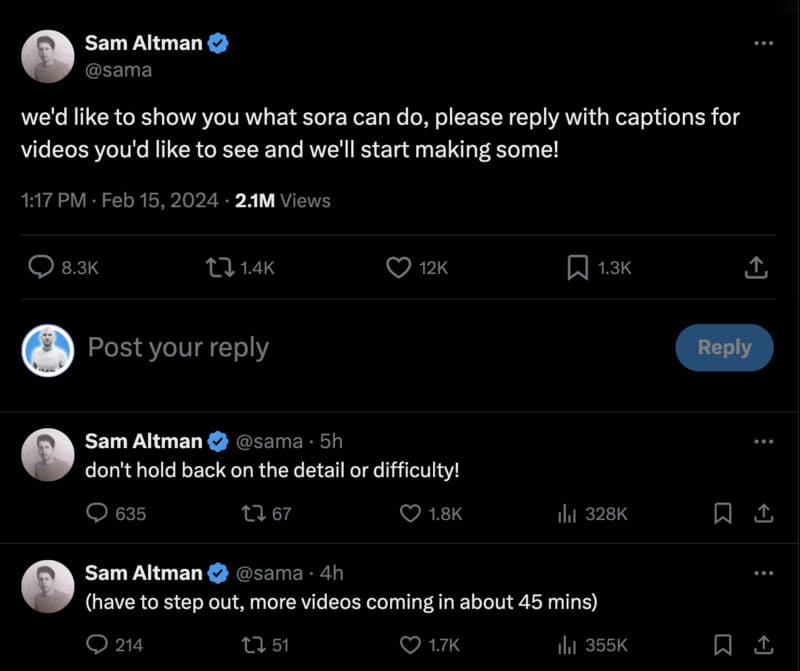Open the reply icon on Sam Altman's main tweet
800x671 pixels.
(x=40, y=267)
